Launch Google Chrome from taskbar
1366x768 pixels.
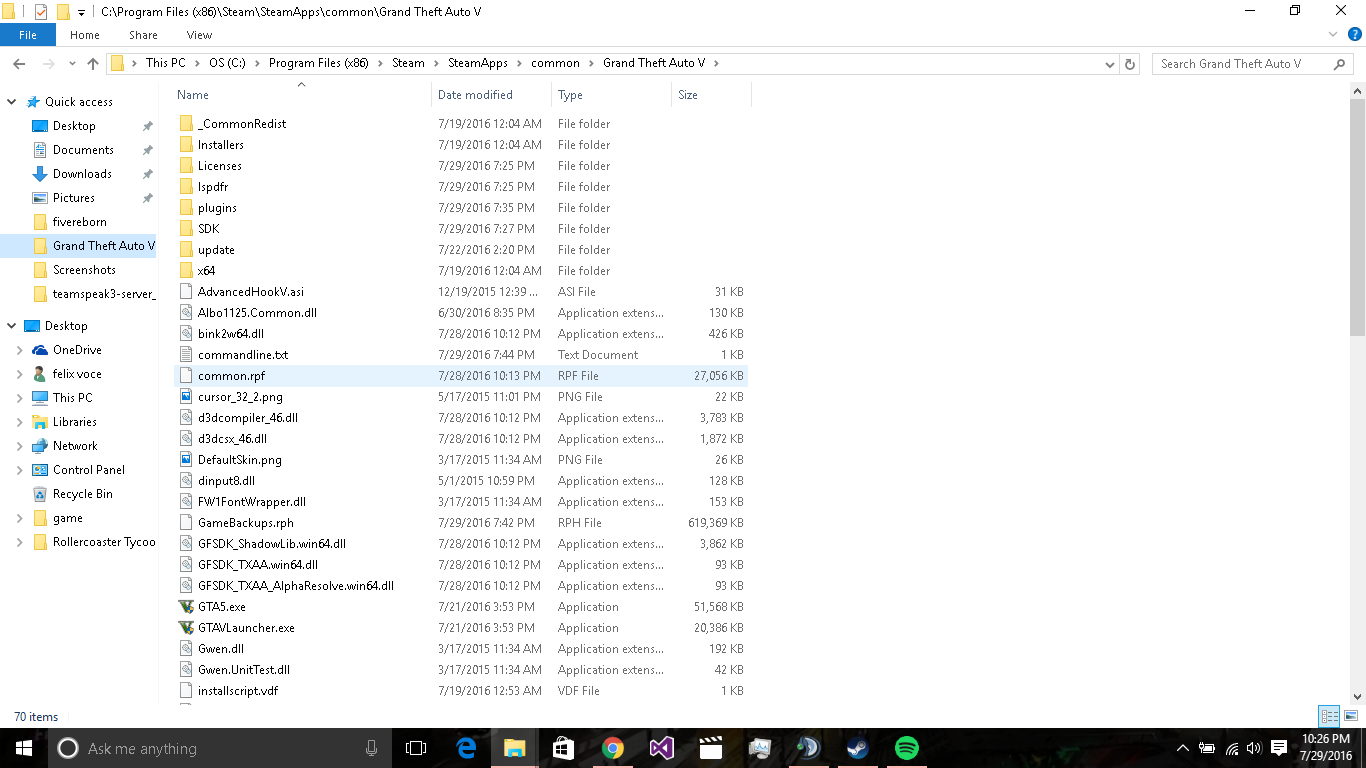[613, 748]
